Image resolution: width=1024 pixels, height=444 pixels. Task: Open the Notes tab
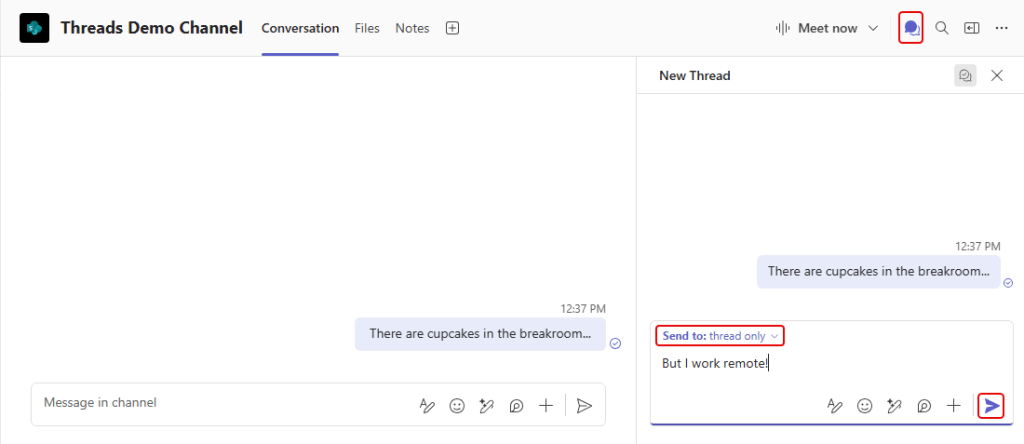point(412,28)
